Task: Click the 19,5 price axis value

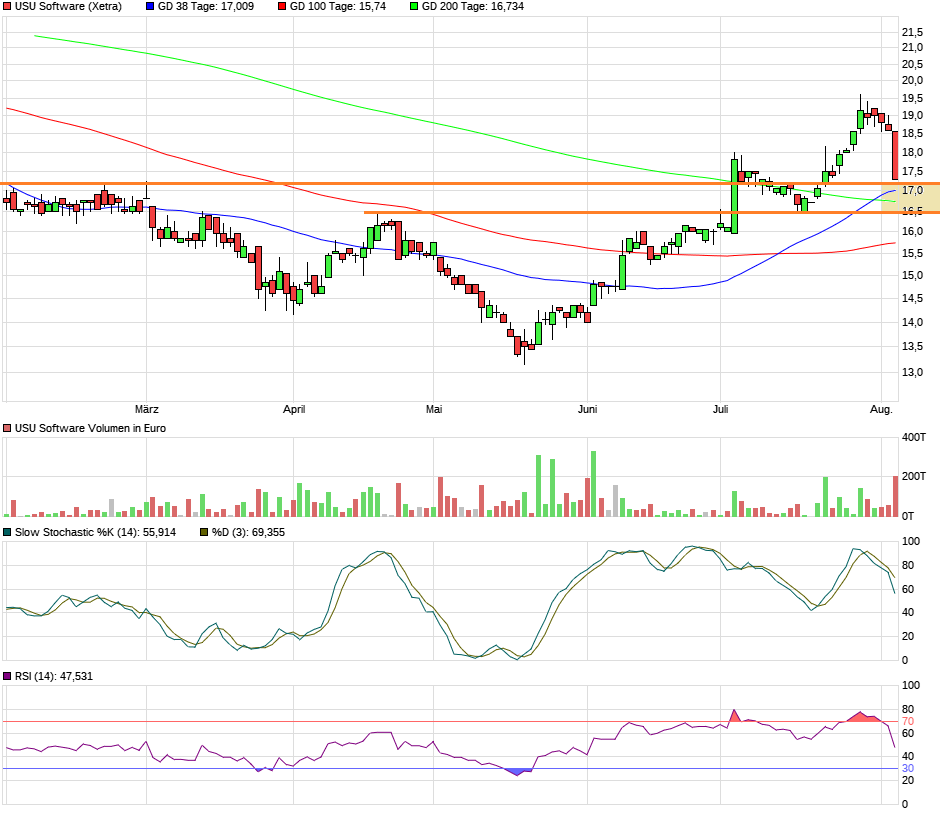Action: 912,98
